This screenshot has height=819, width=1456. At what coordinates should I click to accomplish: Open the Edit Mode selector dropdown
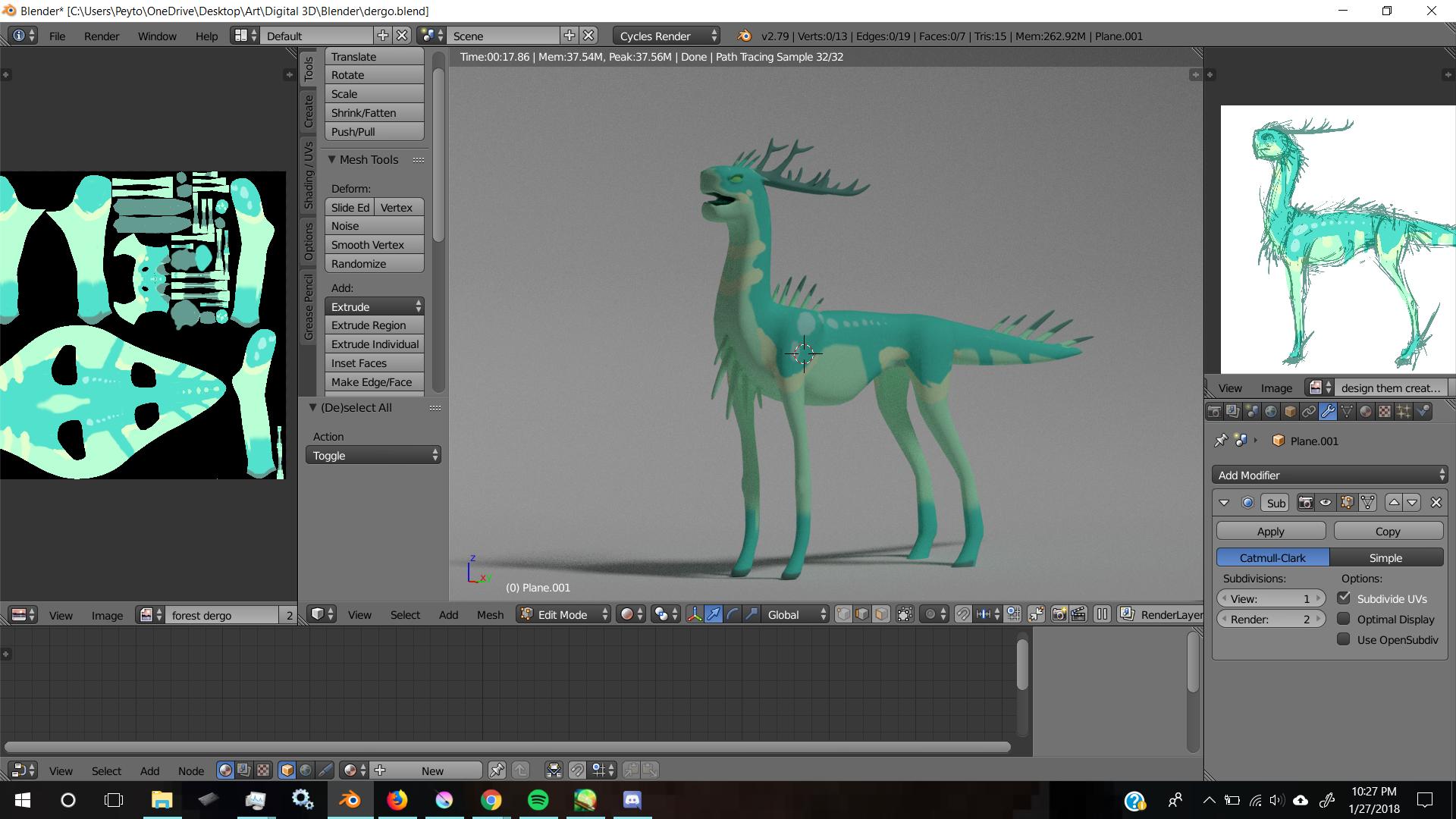coord(563,614)
